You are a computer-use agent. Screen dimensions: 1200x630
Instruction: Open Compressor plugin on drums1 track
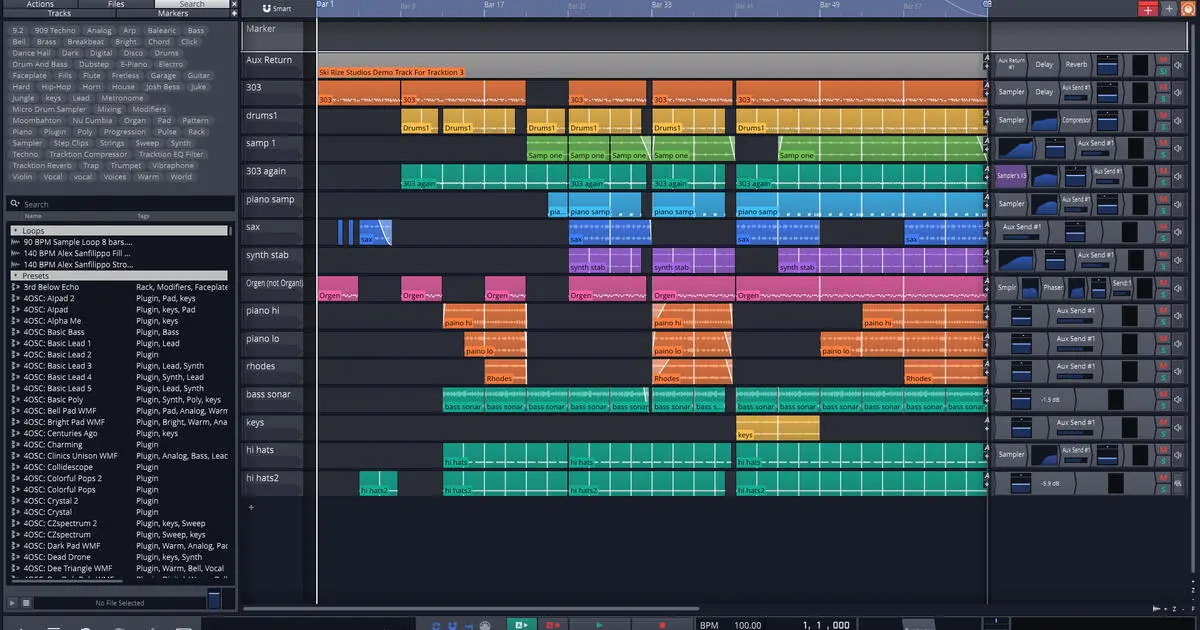point(1076,120)
